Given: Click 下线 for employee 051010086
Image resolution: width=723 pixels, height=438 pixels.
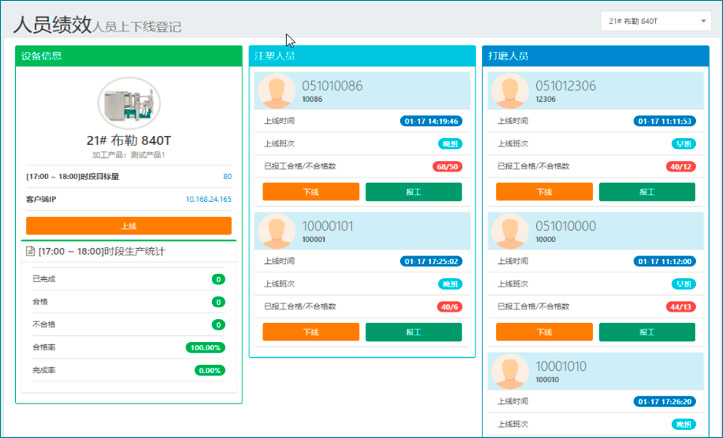Looking at the screenshot, I should click(310, 192).
